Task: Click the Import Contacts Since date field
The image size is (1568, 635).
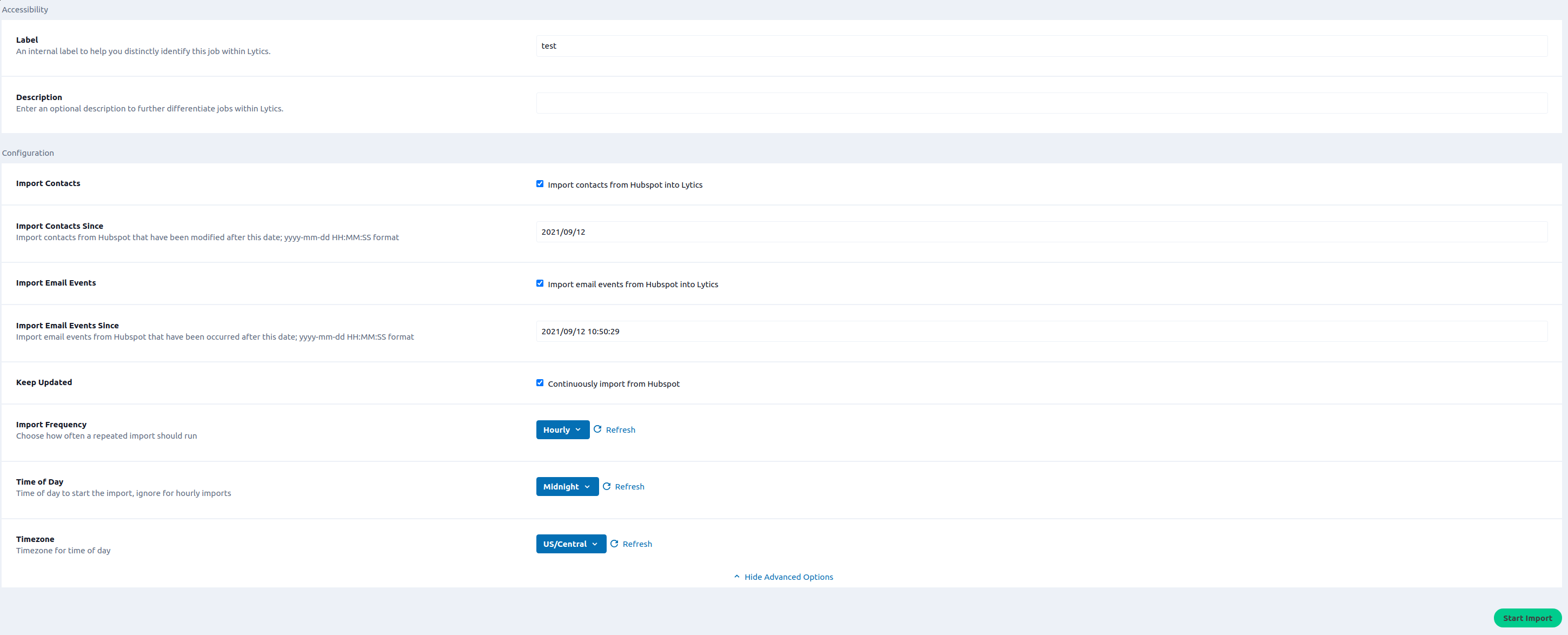Action: point(1041,232)
